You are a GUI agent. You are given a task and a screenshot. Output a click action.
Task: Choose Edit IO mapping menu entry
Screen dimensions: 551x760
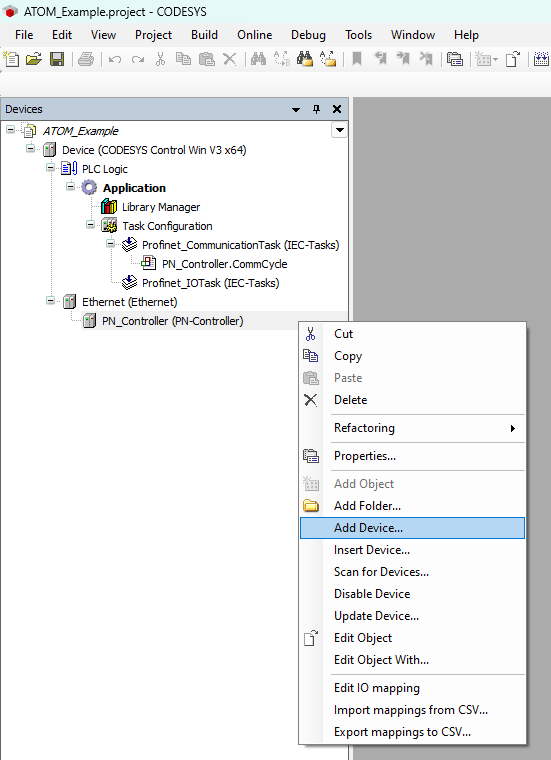[412, 688]
